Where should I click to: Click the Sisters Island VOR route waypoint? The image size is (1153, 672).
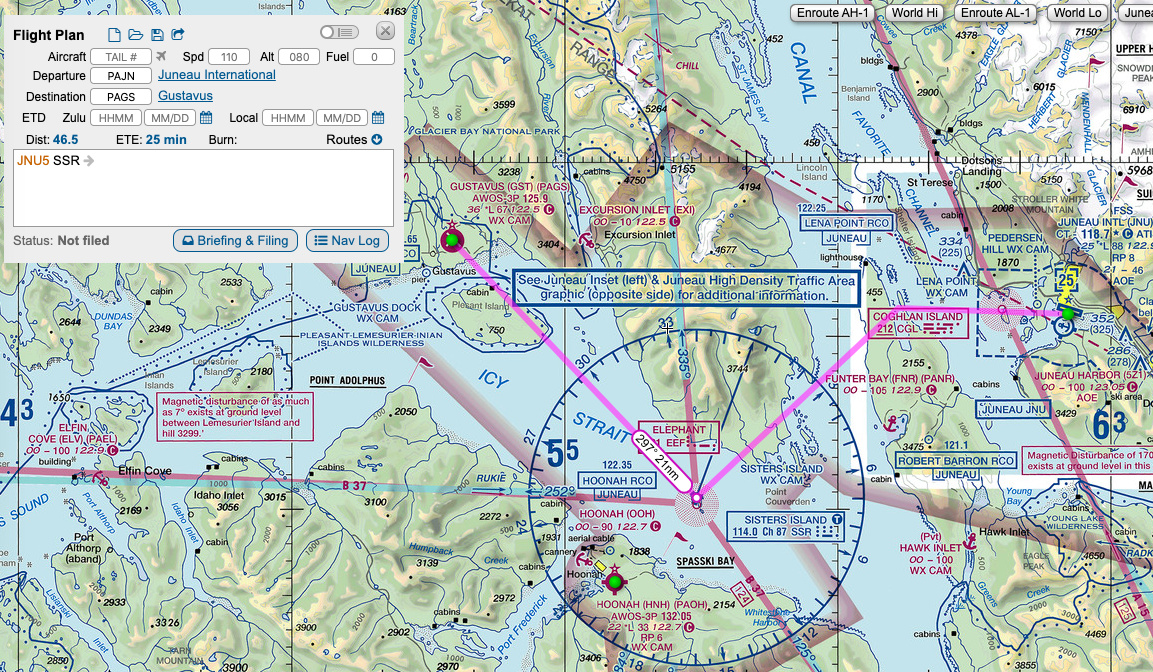coord(696,500)
